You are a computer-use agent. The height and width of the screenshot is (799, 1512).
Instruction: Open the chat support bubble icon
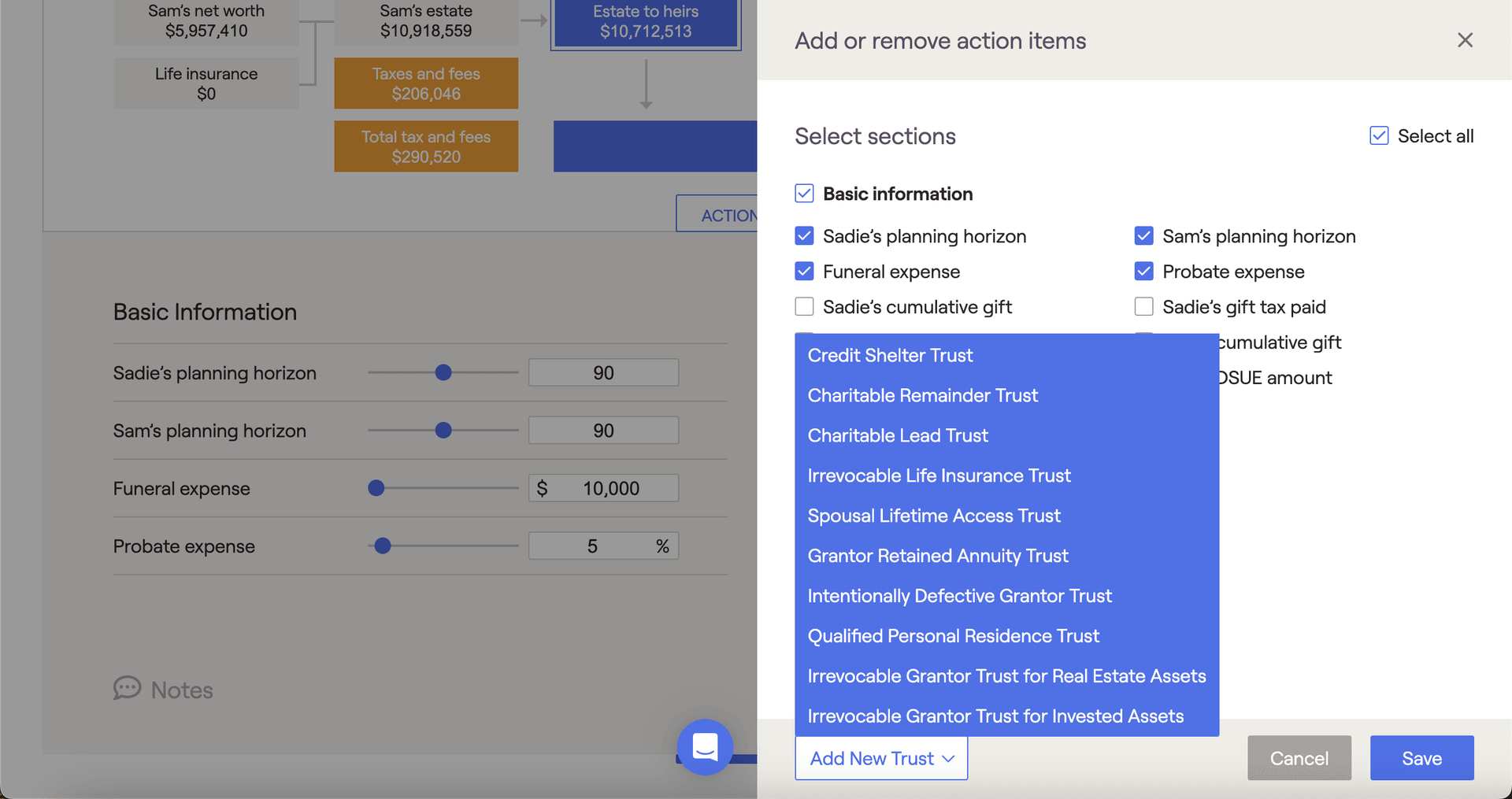pos(705,746)
